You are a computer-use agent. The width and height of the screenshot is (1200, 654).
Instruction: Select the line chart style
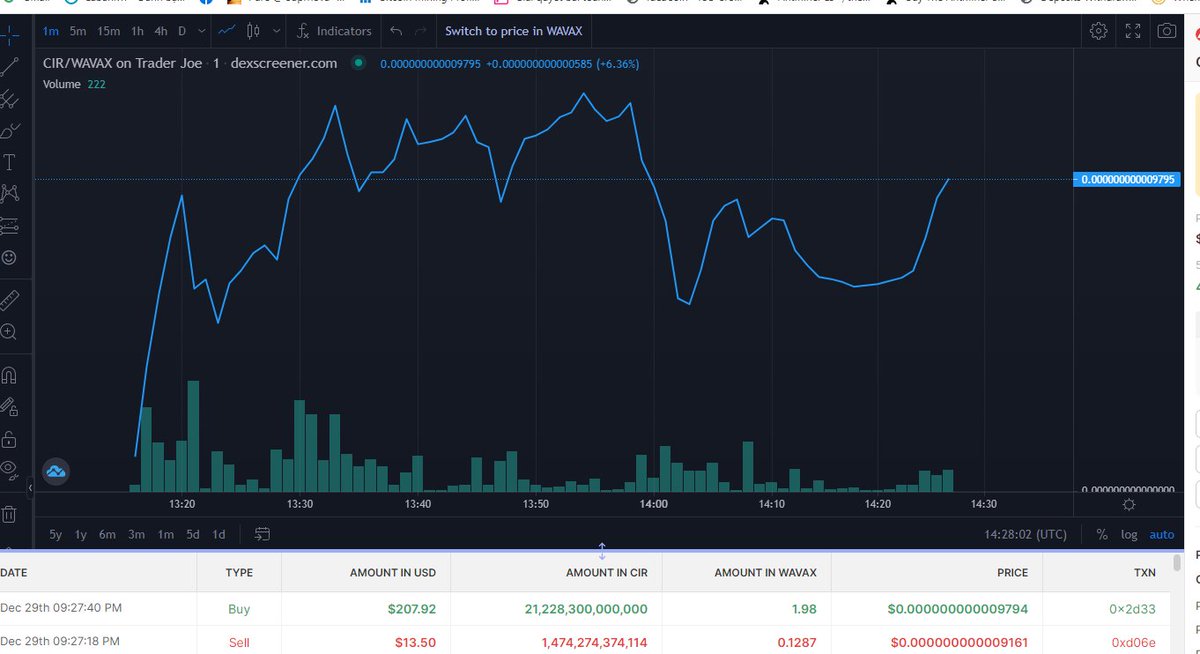click(x=228, y=31)
